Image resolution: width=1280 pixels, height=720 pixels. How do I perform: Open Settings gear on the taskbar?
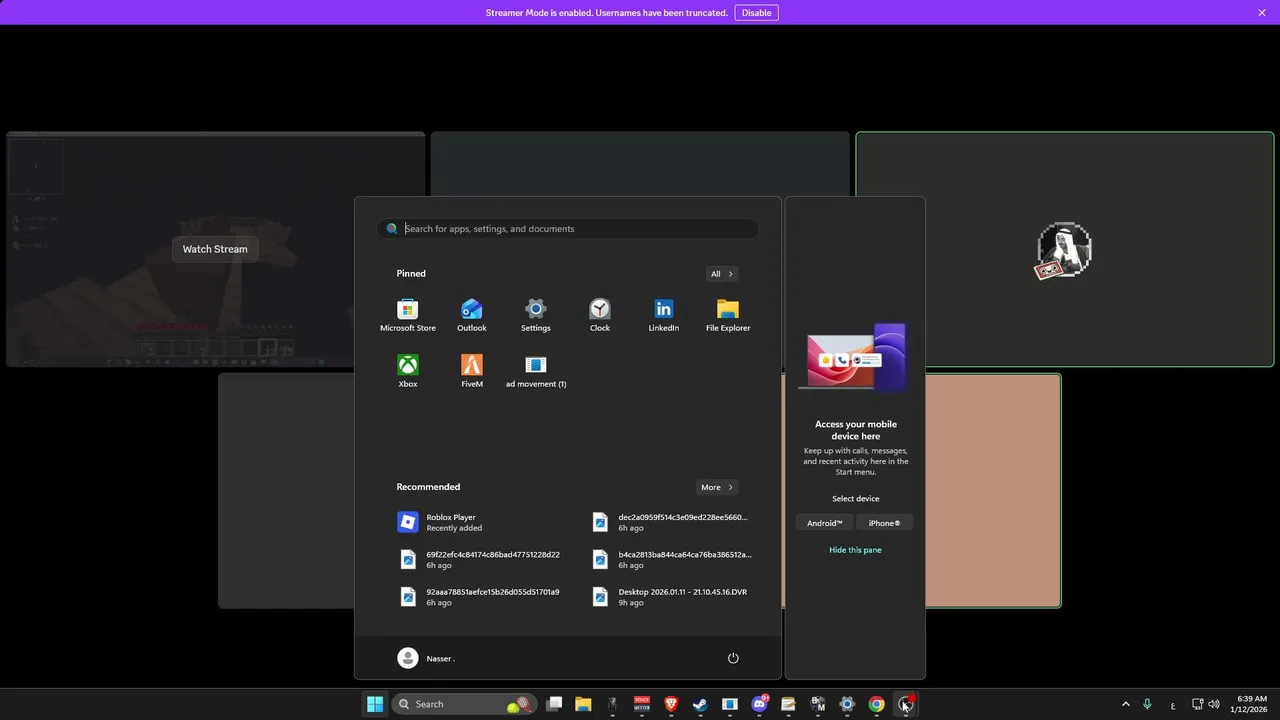[847, 704]
